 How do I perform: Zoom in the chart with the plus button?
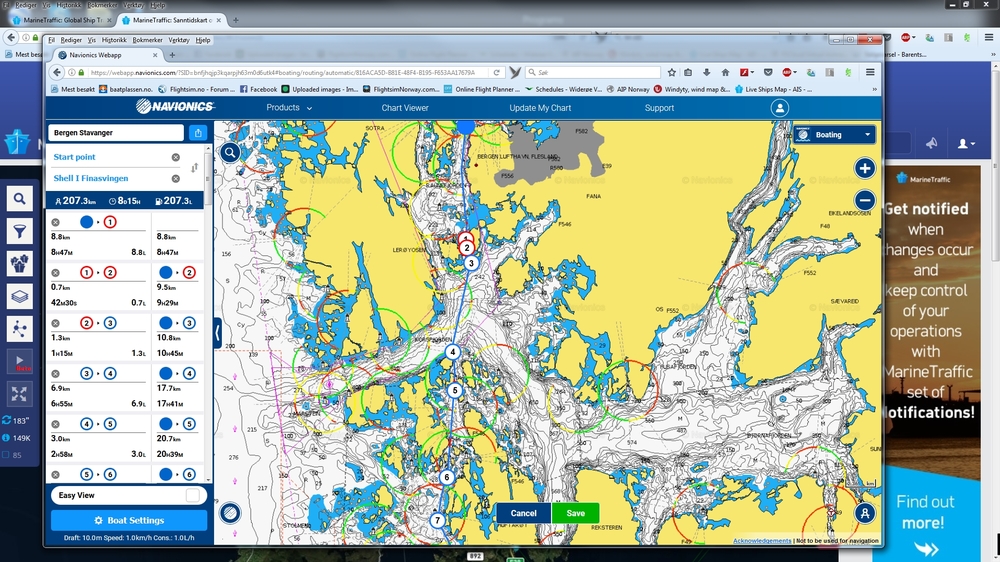pos(865,168)
